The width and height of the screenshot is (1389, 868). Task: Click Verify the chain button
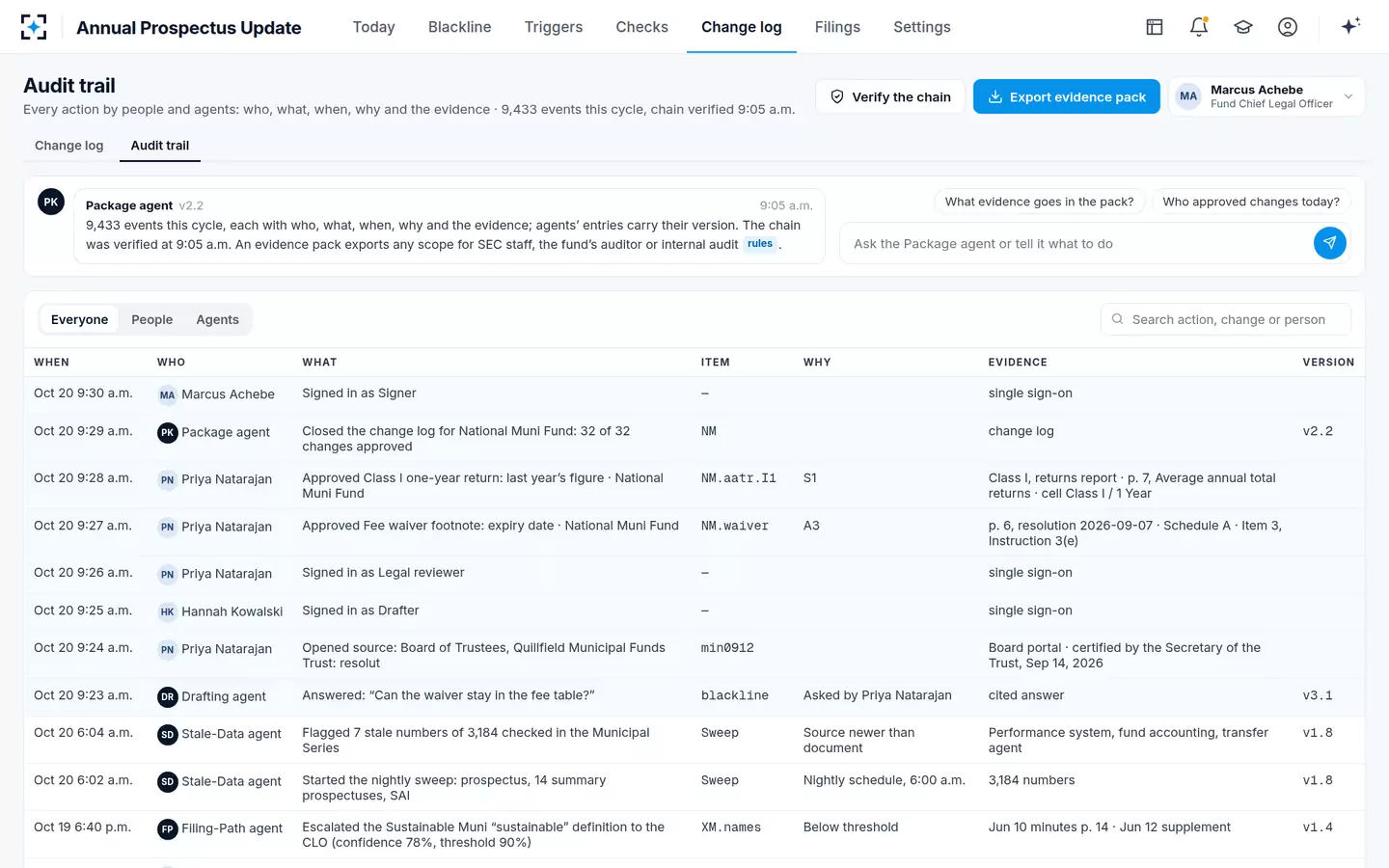click(x=890, y=96)
